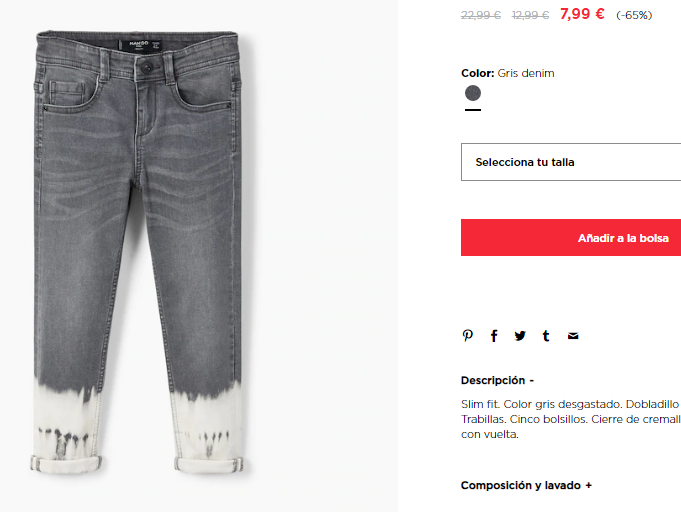Share the product on Pinterest

(x=468, y=335)
